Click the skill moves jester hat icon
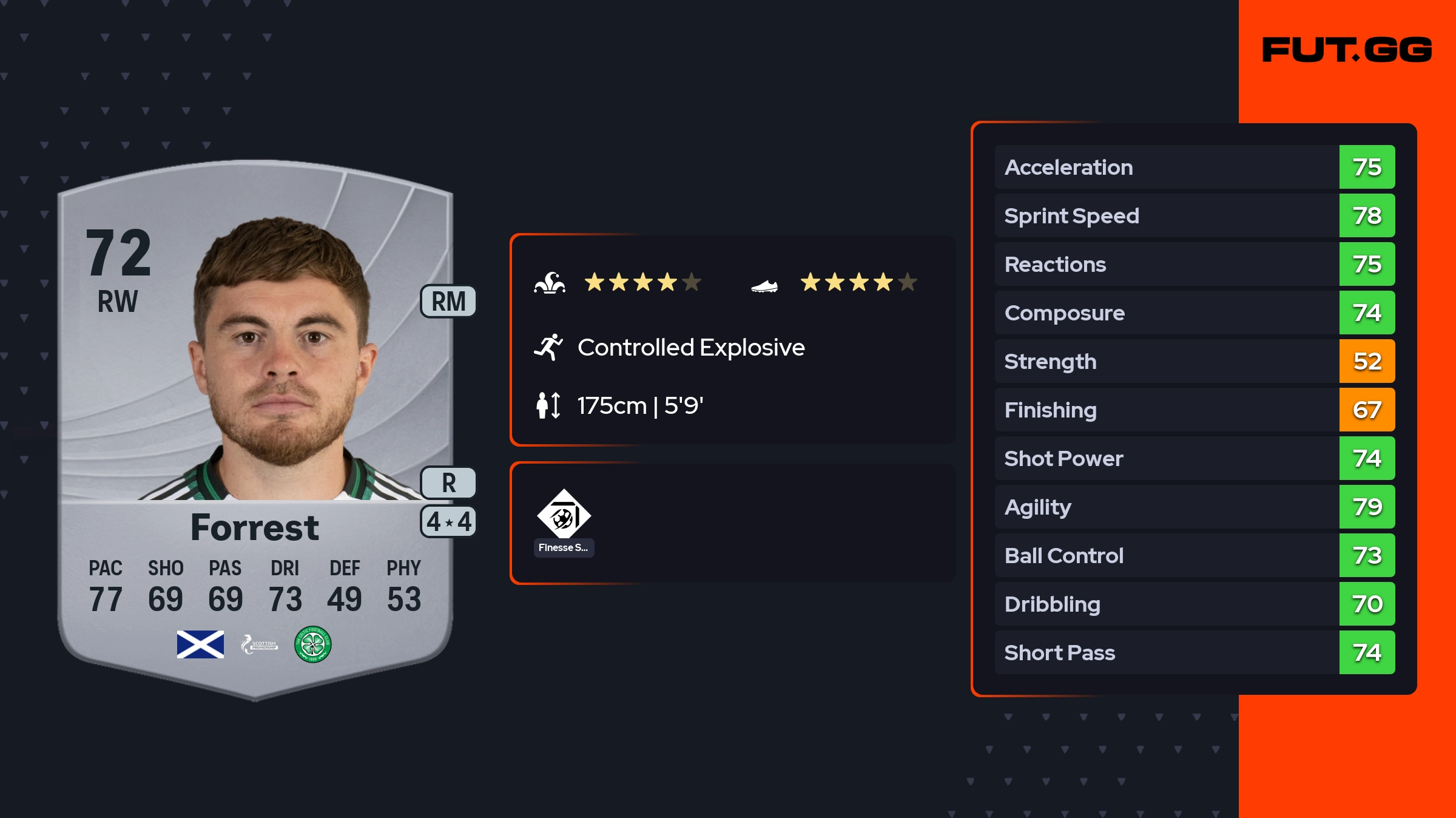 tap(550, 283)
